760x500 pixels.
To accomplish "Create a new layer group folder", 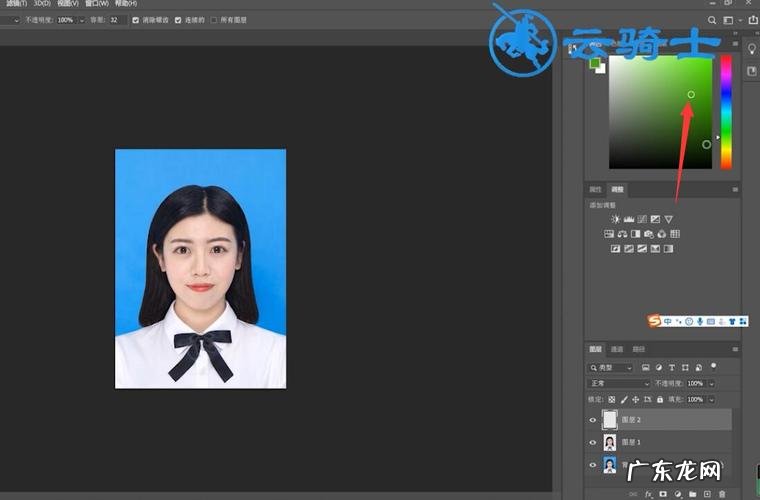I will (x=693, y=494).
